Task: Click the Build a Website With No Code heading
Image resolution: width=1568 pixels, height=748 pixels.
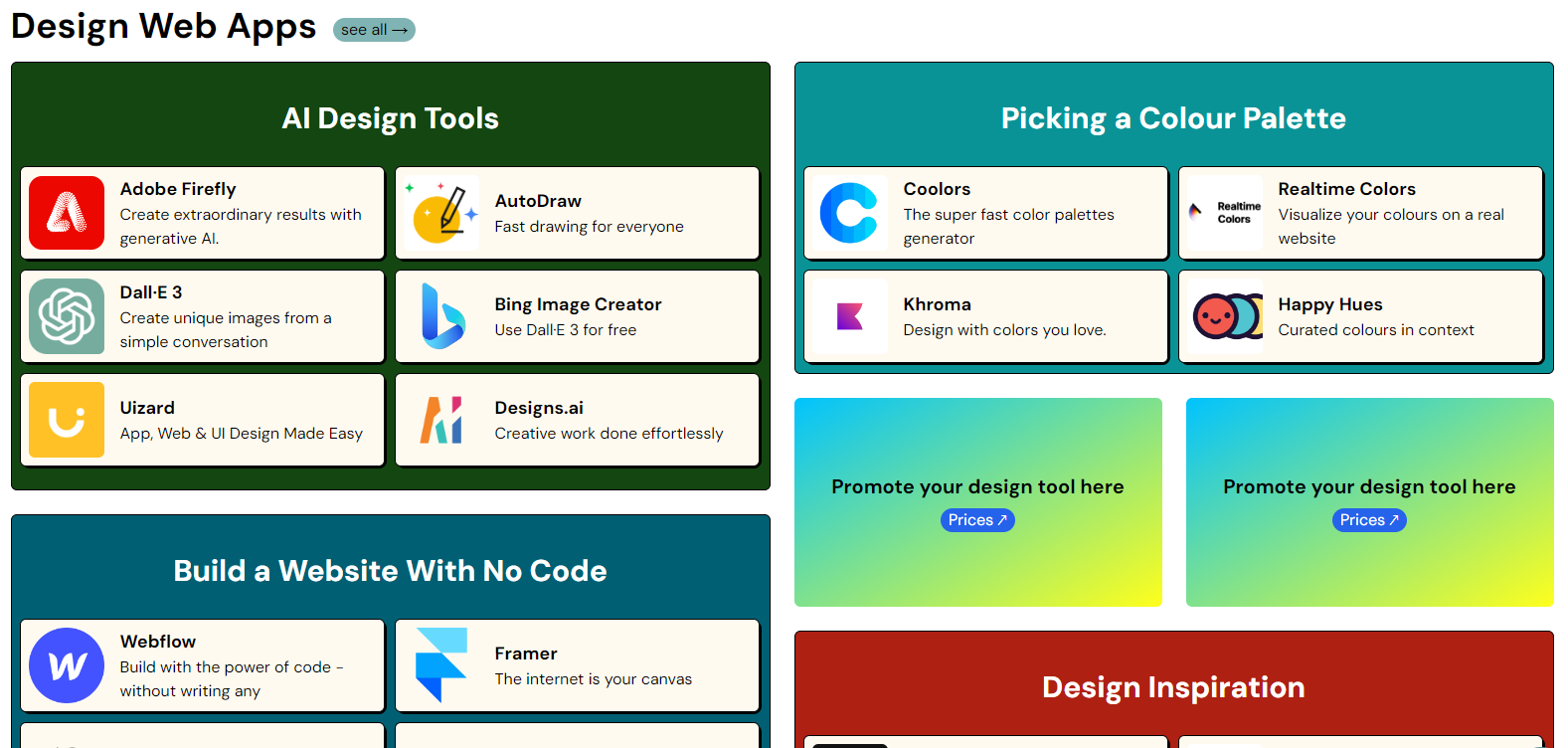Action: pyautogui.click(x=390, y=571)
